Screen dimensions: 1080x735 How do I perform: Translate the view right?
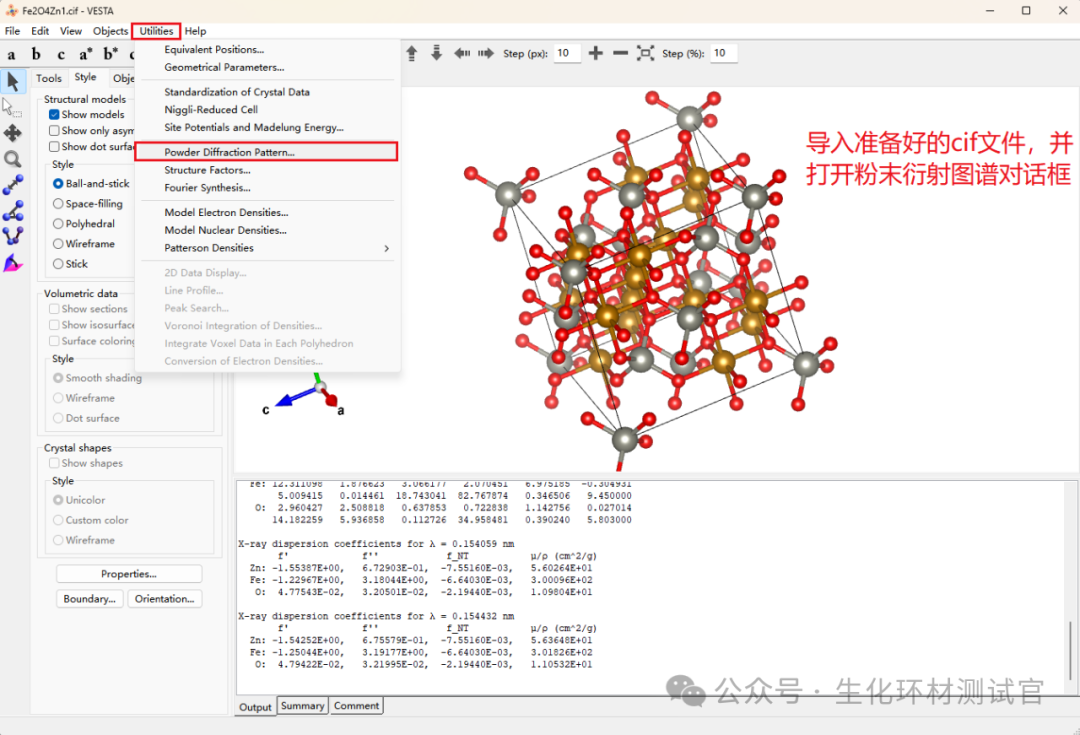pos(486,53)
